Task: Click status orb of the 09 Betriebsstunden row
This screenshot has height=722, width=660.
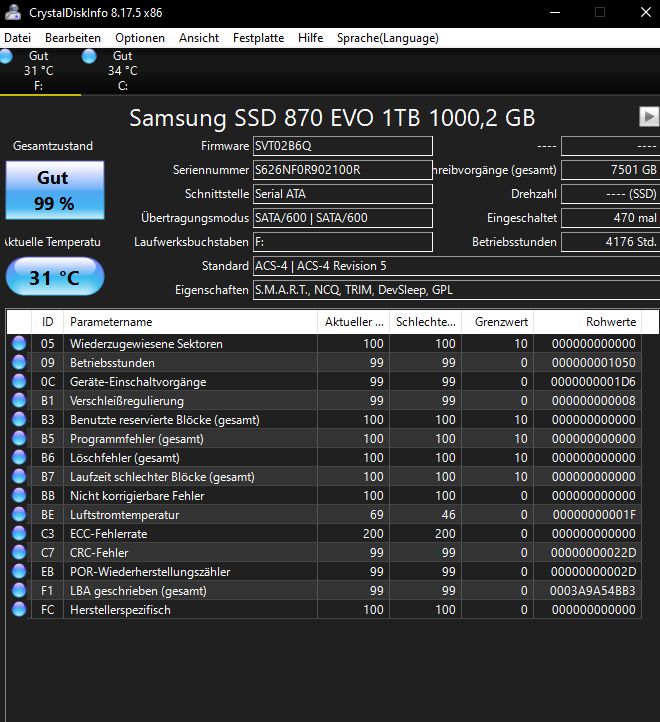Action: 19,362
